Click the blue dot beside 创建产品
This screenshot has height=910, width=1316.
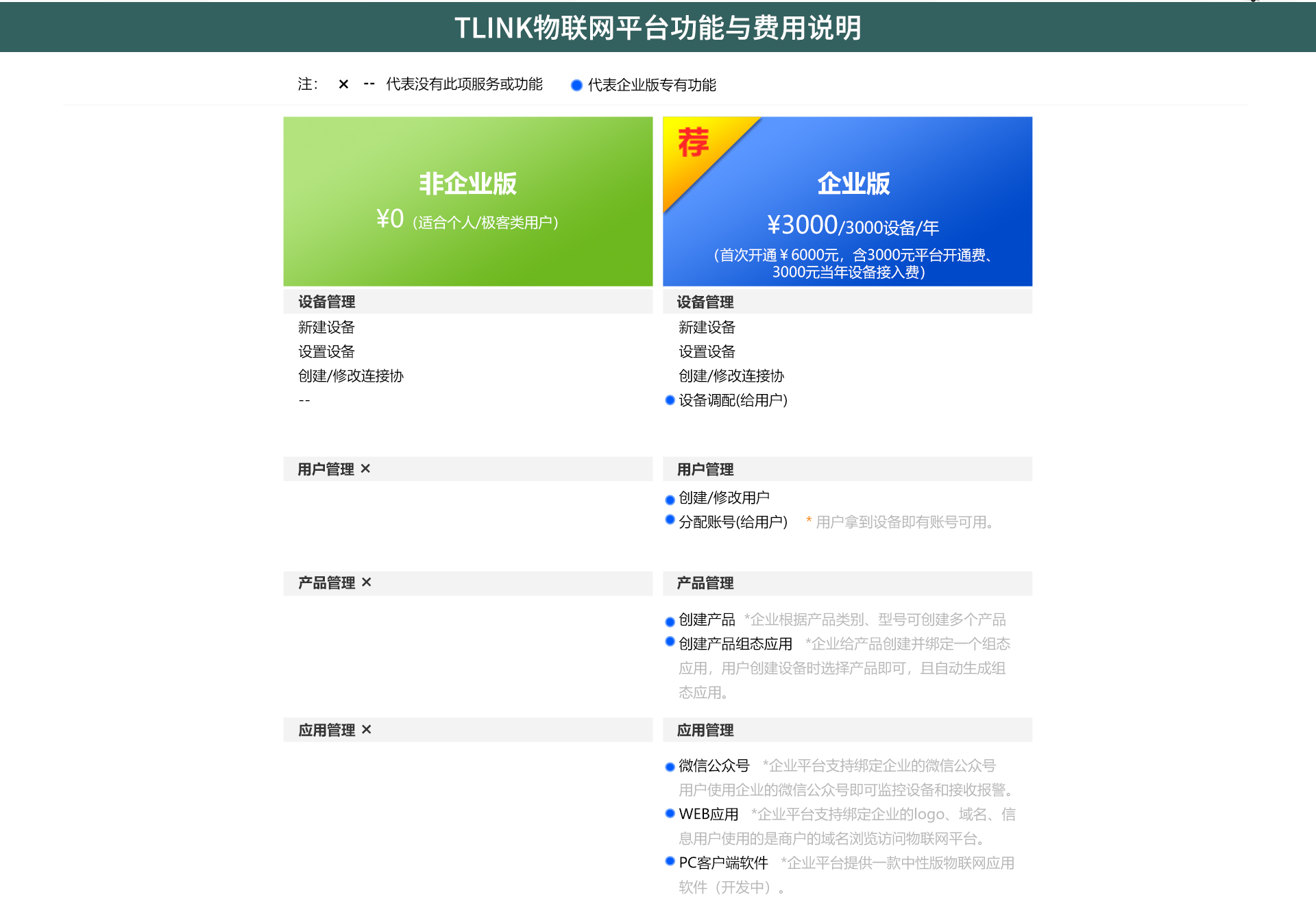pos(670,622)
